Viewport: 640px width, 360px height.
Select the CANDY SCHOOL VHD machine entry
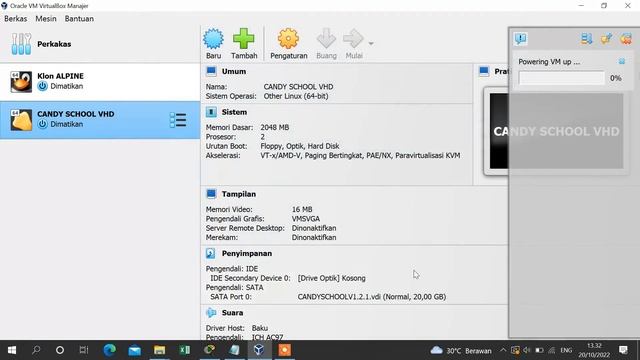[x=100, y=120]
